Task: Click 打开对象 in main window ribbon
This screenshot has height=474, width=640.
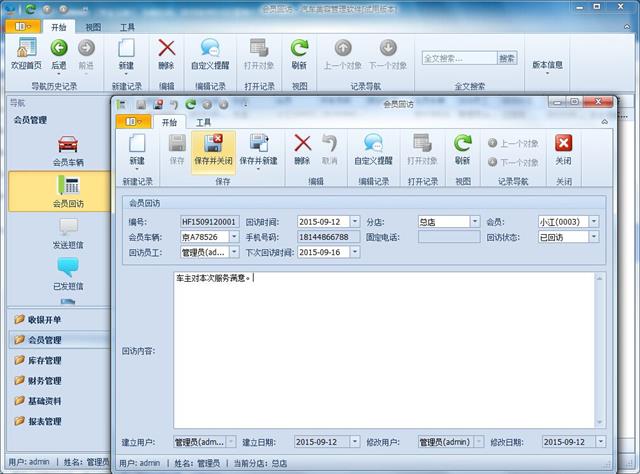Action: [x=259, y=53]
